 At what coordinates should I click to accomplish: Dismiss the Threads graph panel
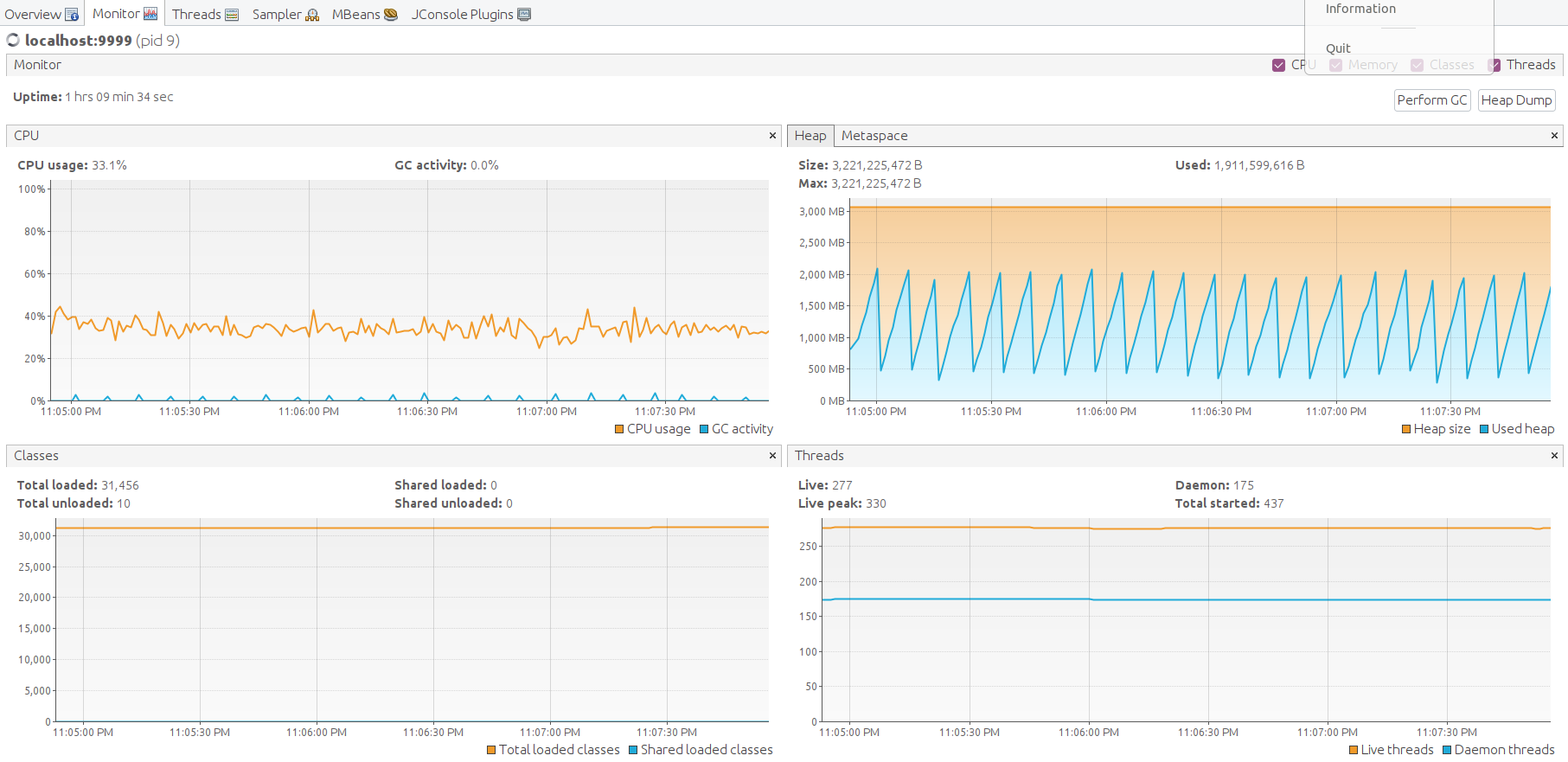pos(1554,456)
